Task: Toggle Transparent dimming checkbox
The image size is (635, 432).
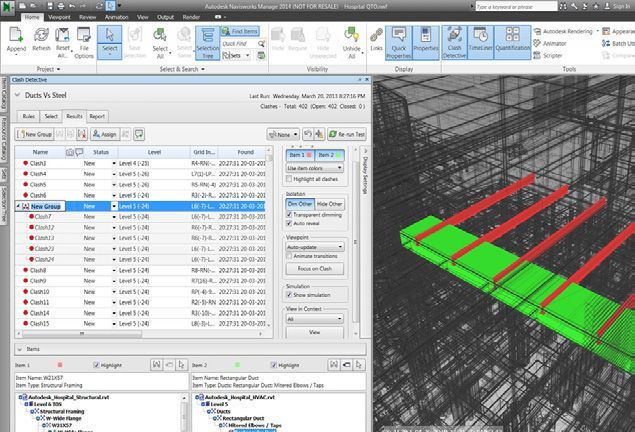Action: point(289,214)
